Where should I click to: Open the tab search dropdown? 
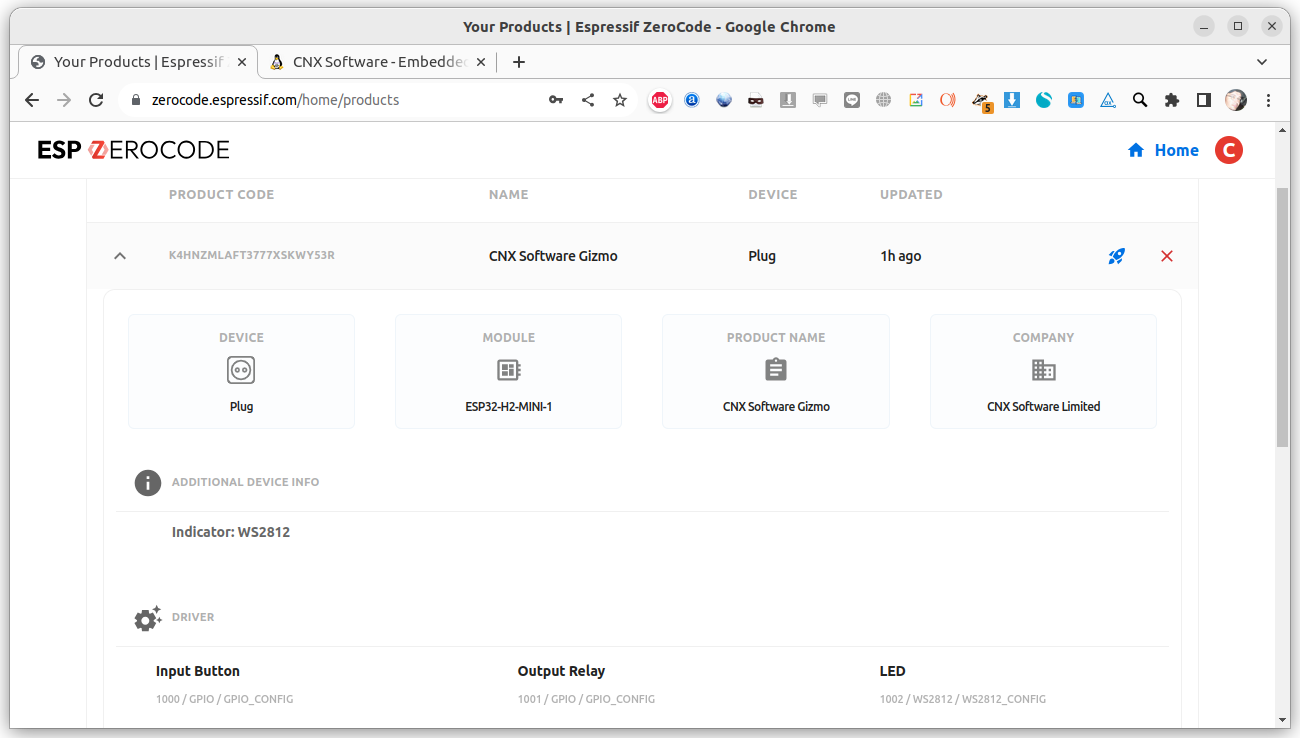[1262, 62]
